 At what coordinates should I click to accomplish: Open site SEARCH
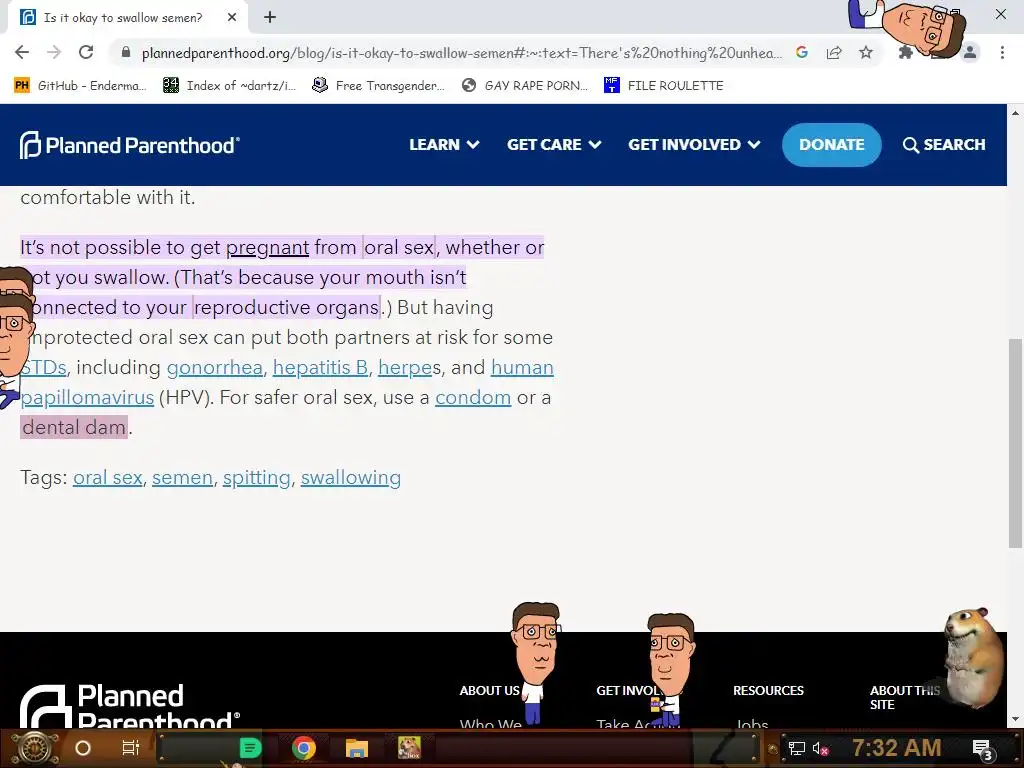[944, 144]
